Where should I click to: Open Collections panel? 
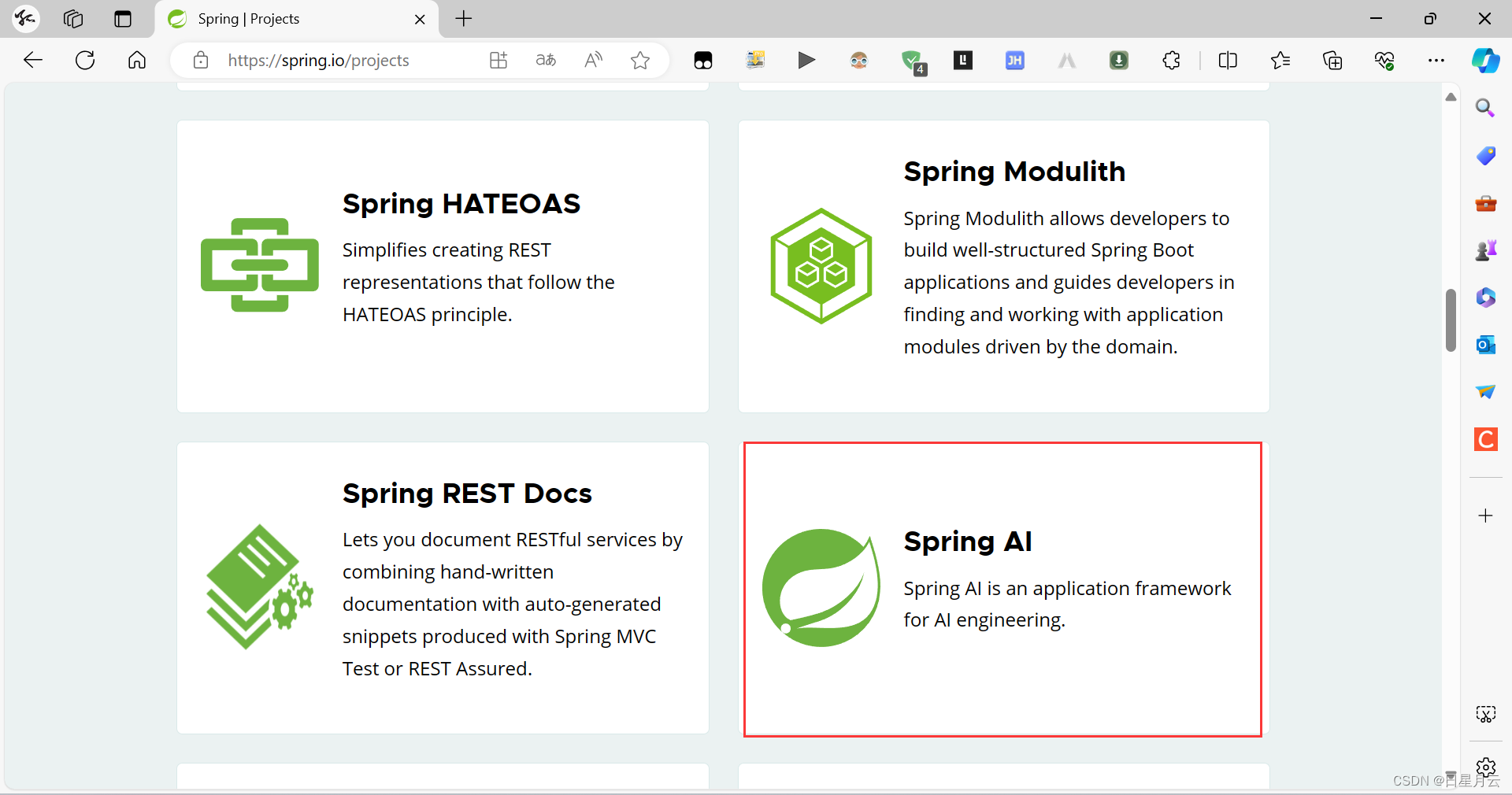[1332, 60]
